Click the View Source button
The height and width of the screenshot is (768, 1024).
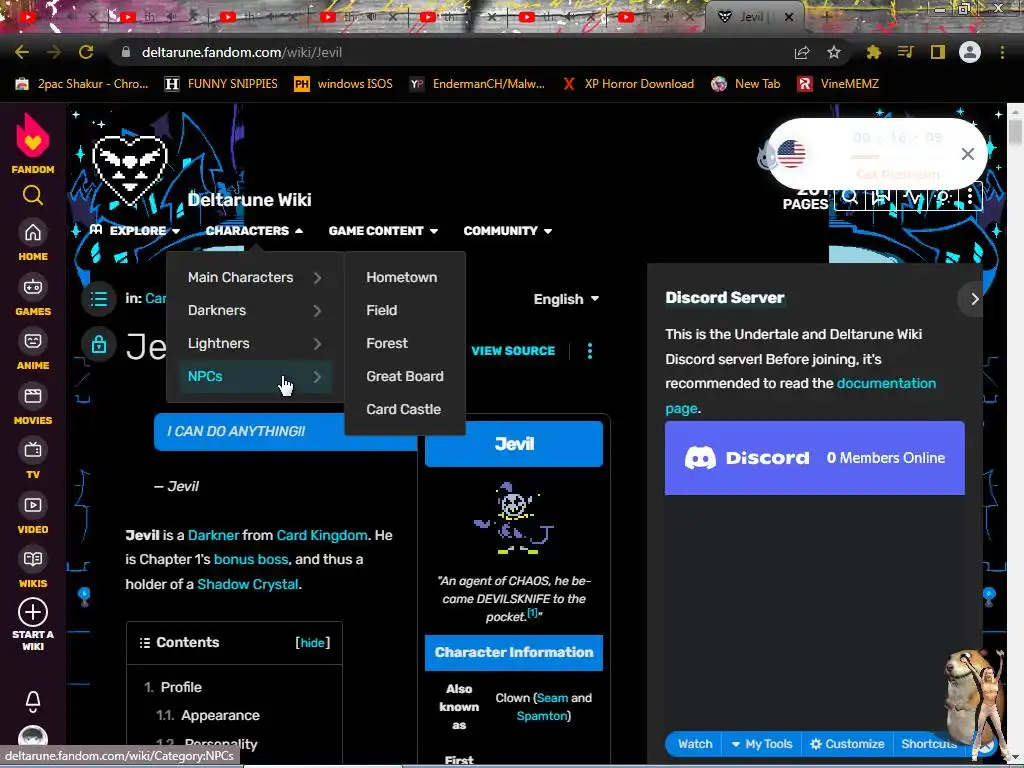coord(513,351)
